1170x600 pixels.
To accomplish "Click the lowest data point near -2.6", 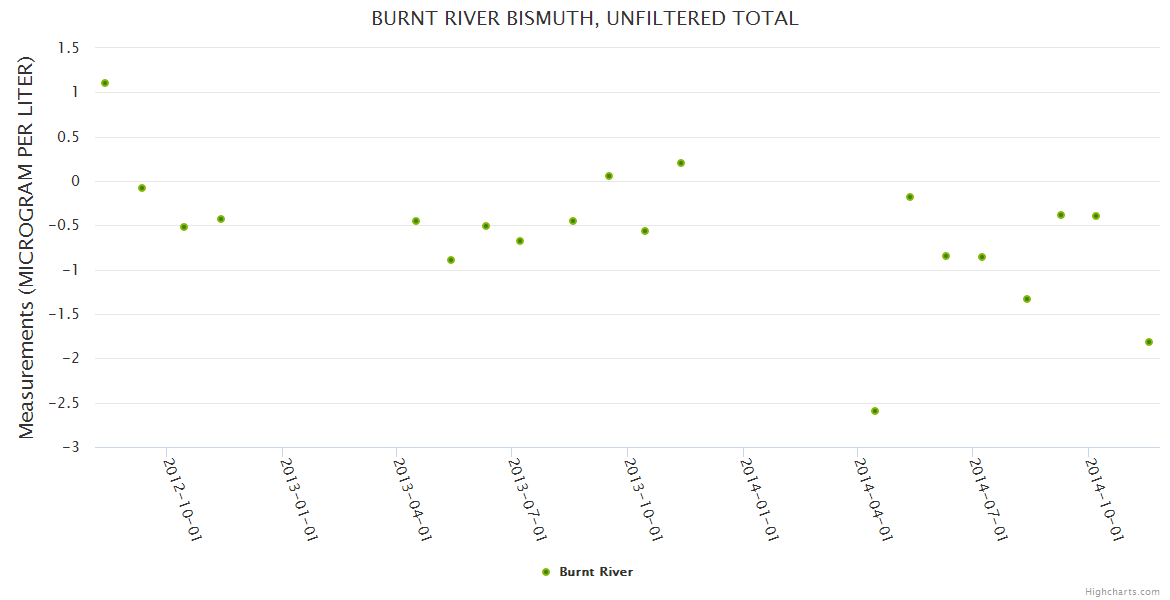I will click(875, 411).
